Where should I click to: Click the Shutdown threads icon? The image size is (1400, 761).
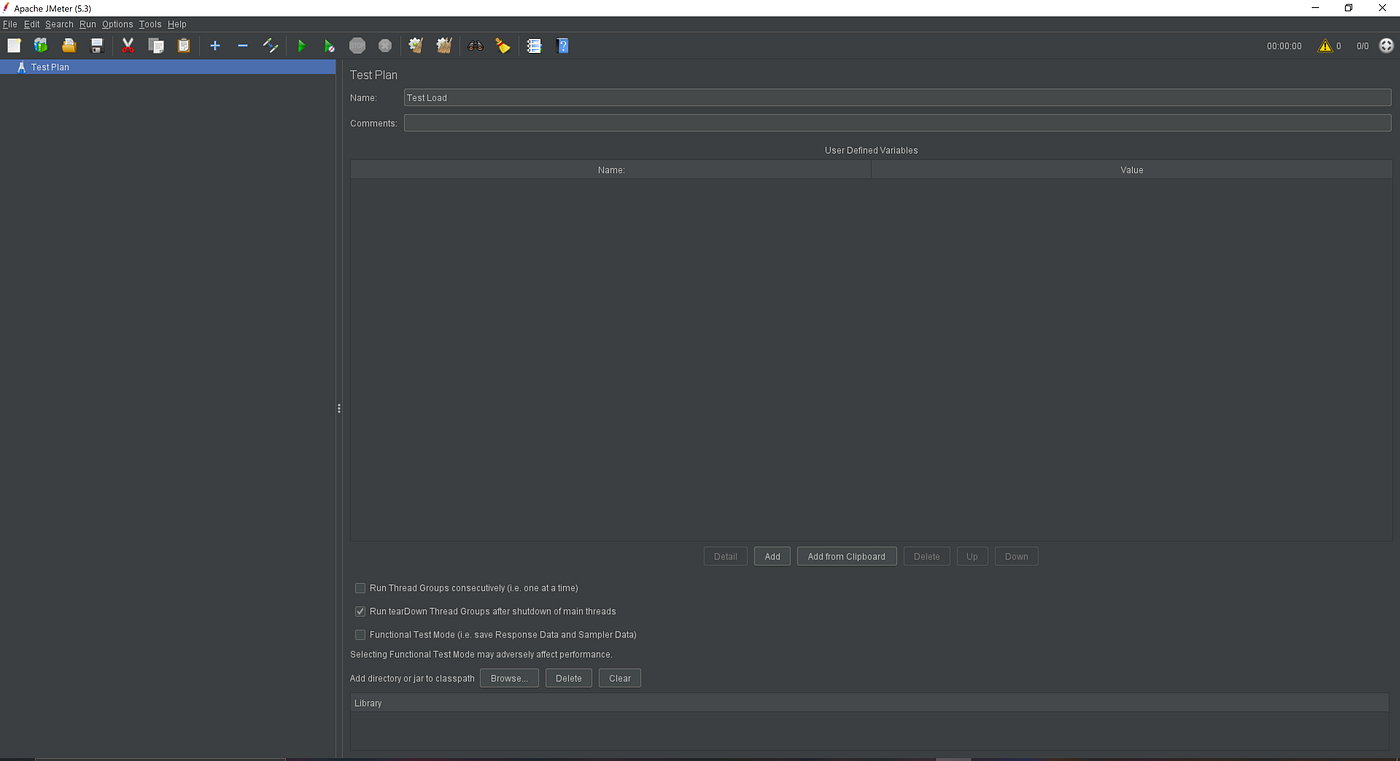[385, 46]
